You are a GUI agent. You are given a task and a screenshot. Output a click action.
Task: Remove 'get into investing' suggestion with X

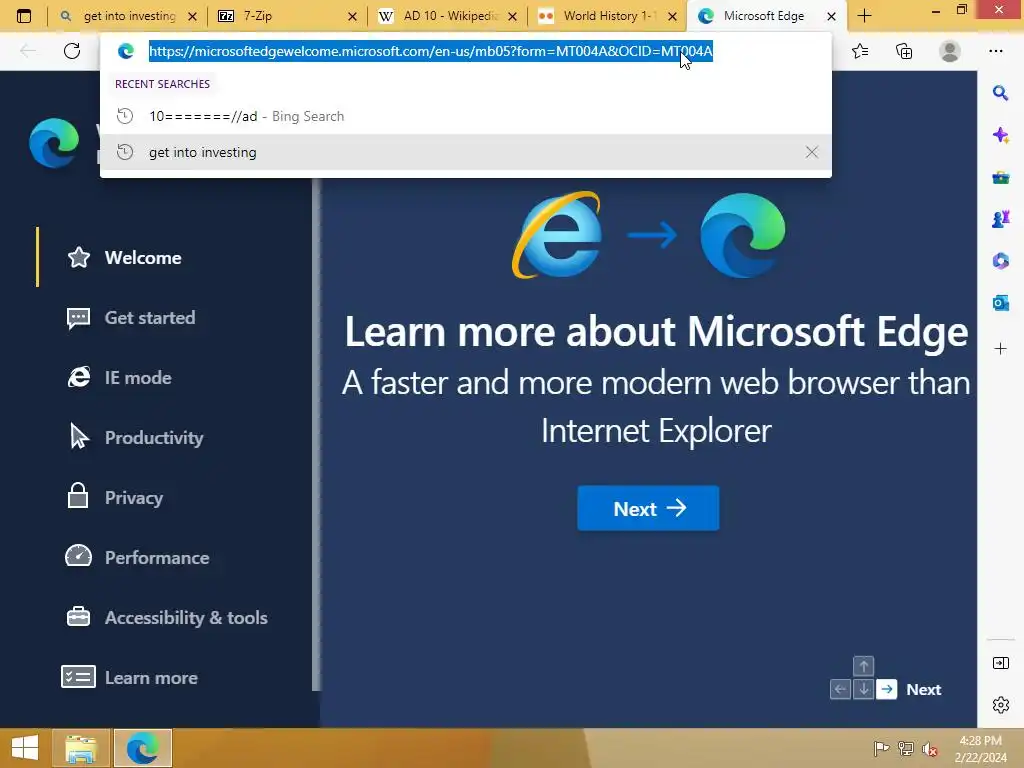[x=812, y=152]
